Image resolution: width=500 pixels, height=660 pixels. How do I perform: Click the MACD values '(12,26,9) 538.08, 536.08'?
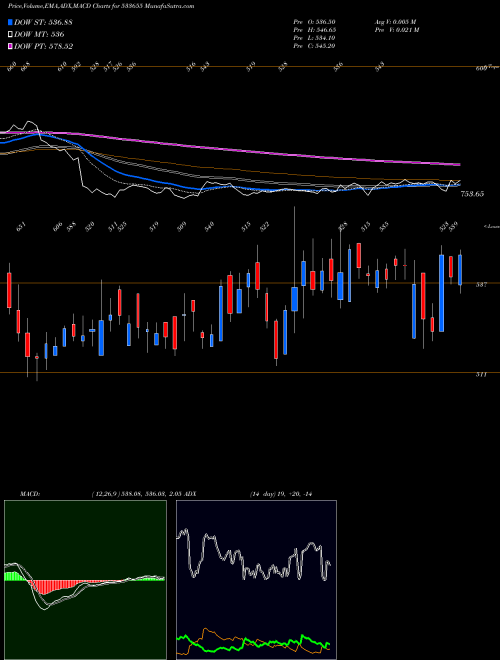click(128, 494)
